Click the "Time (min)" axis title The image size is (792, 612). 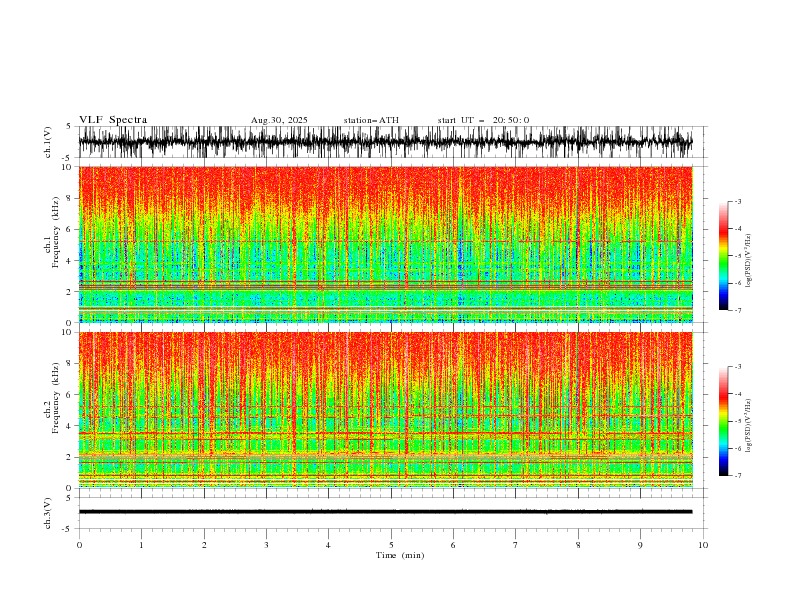(x=400, y=555)
